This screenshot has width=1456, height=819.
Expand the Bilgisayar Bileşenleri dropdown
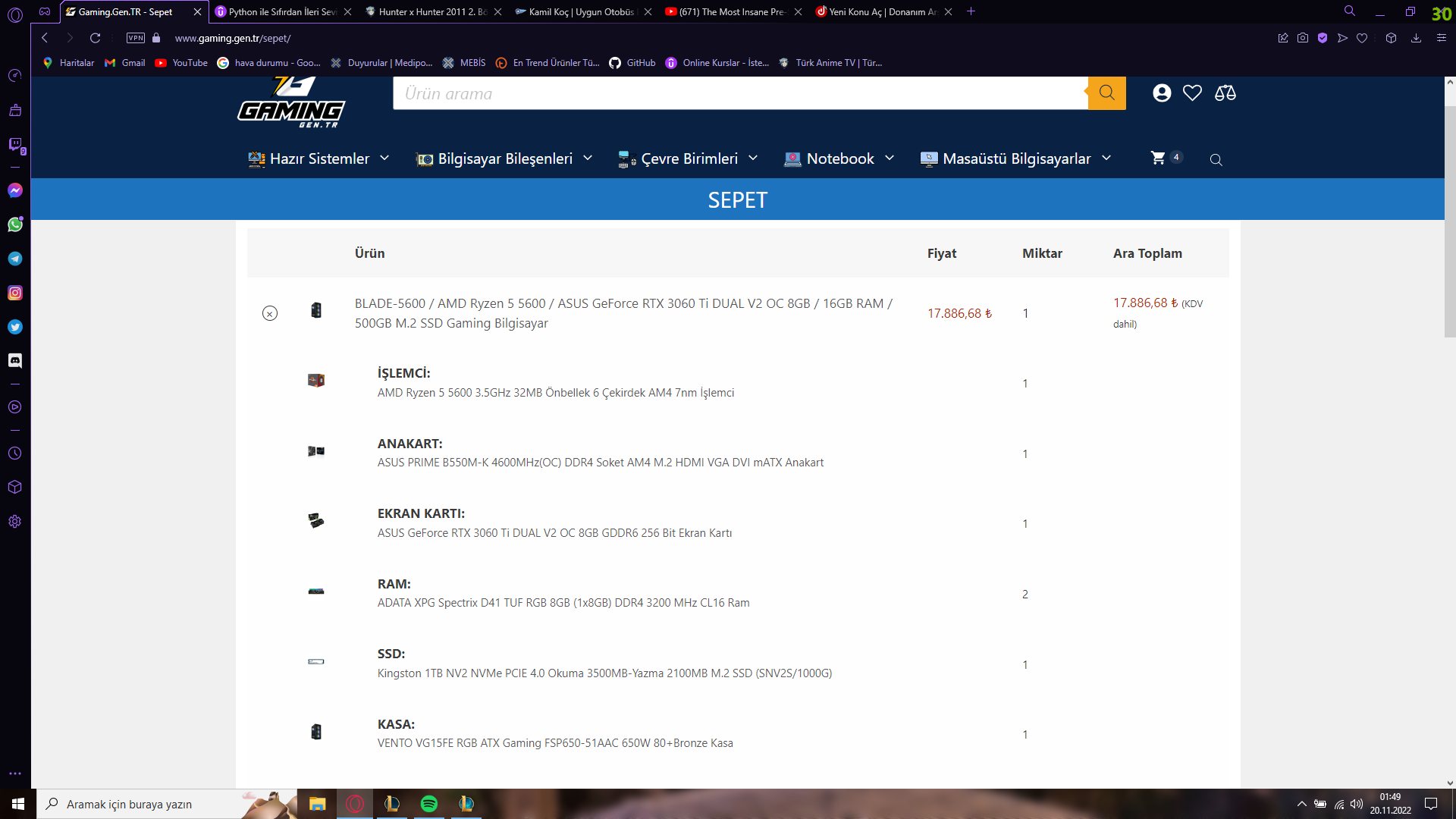504,158
